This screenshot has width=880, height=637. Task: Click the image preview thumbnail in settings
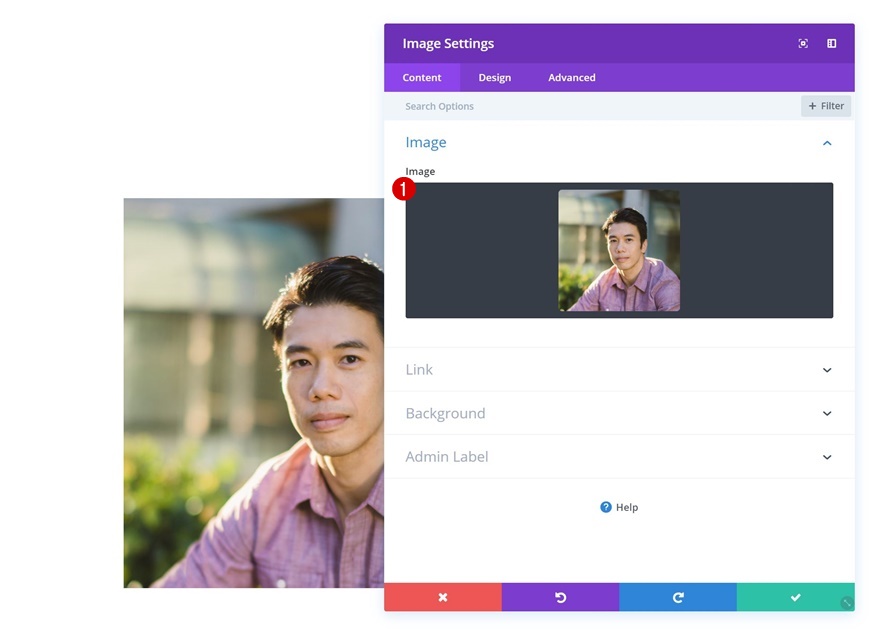click(x=619, y=251)
